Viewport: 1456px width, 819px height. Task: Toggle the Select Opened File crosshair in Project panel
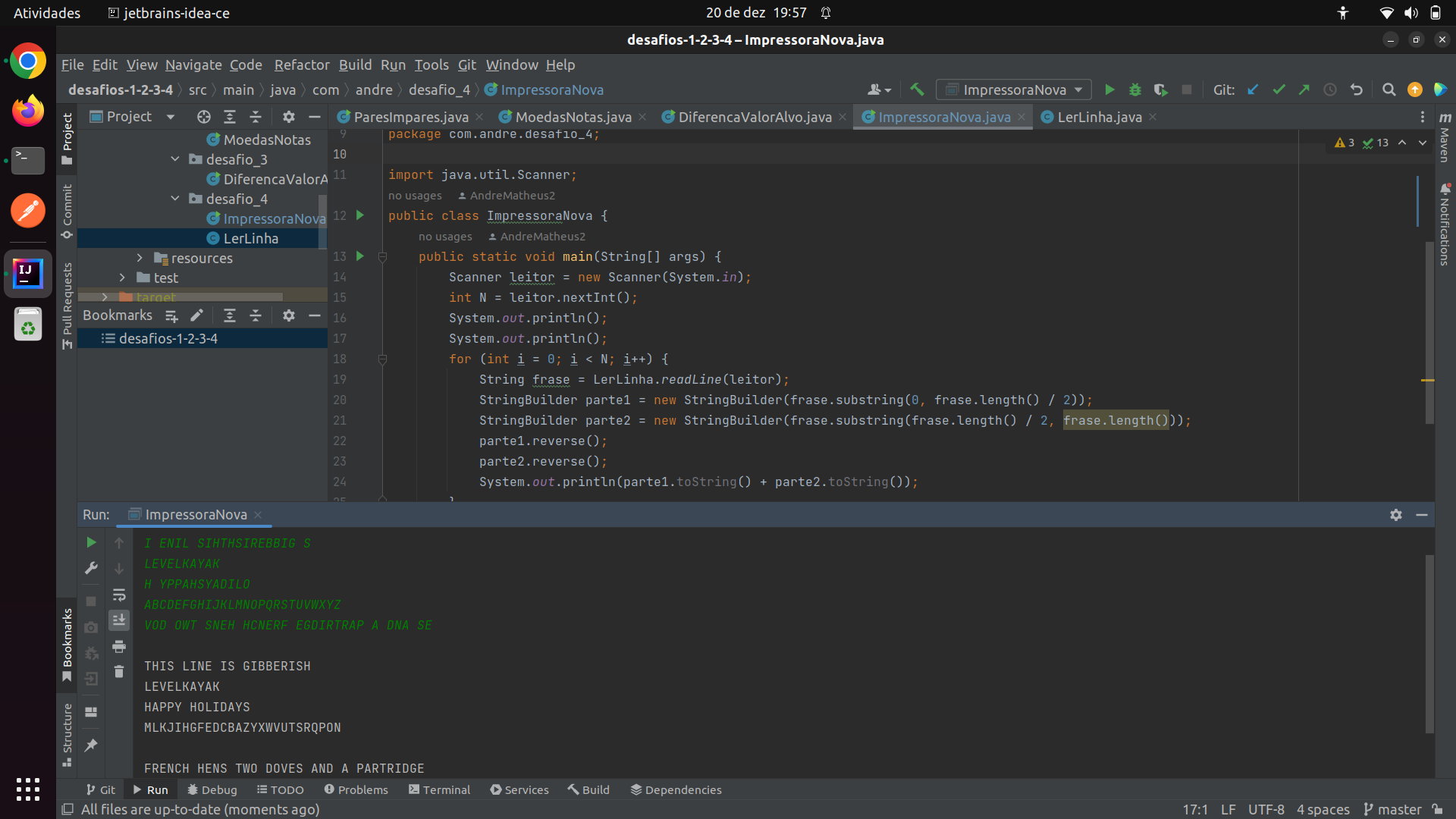(x=203, y=117)
